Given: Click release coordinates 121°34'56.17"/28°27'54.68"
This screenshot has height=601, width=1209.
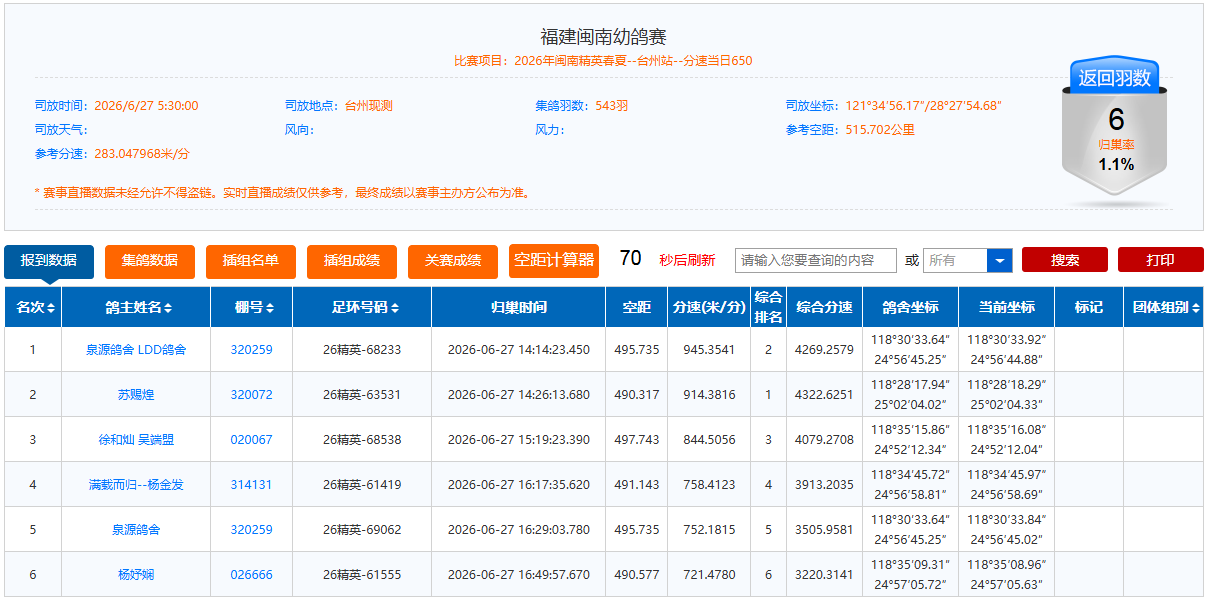Looking at the screenshot, I should (x=924, y=105).
